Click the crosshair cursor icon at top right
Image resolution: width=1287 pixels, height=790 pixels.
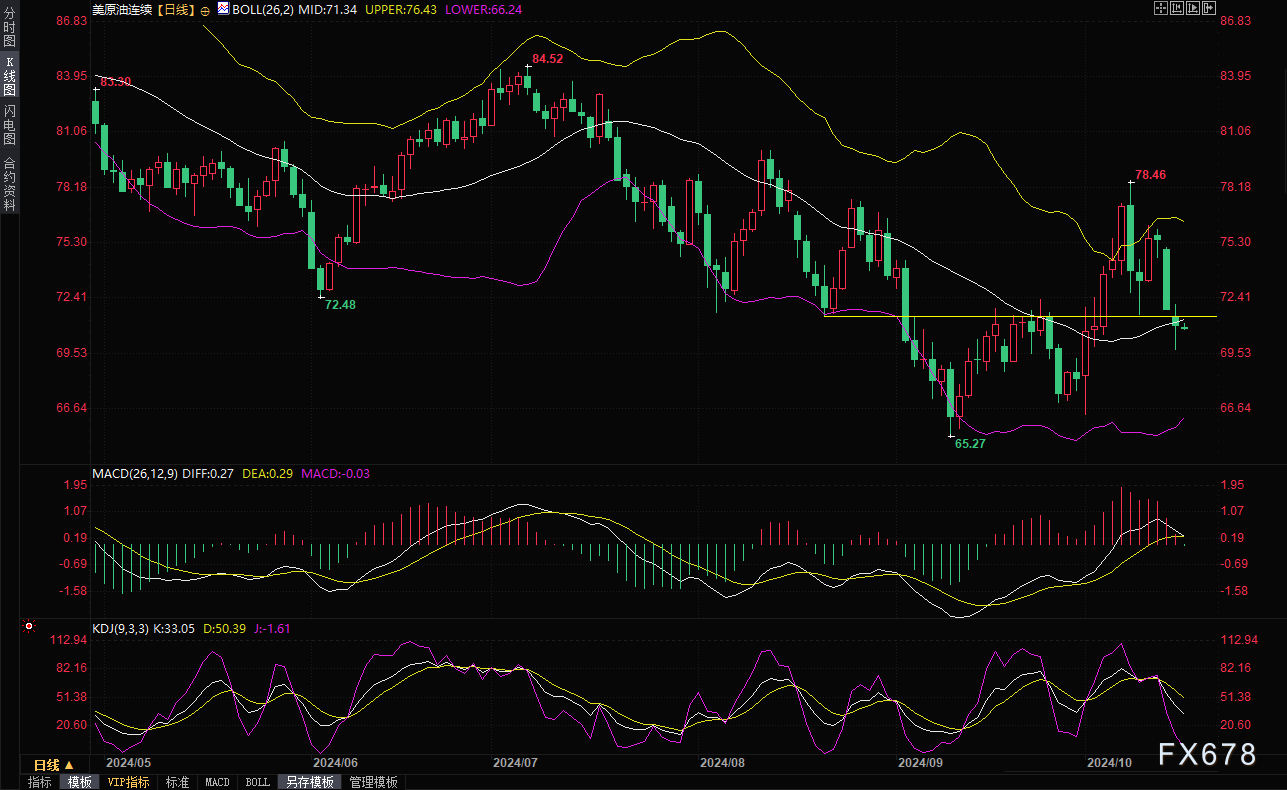coord(1160,9)
